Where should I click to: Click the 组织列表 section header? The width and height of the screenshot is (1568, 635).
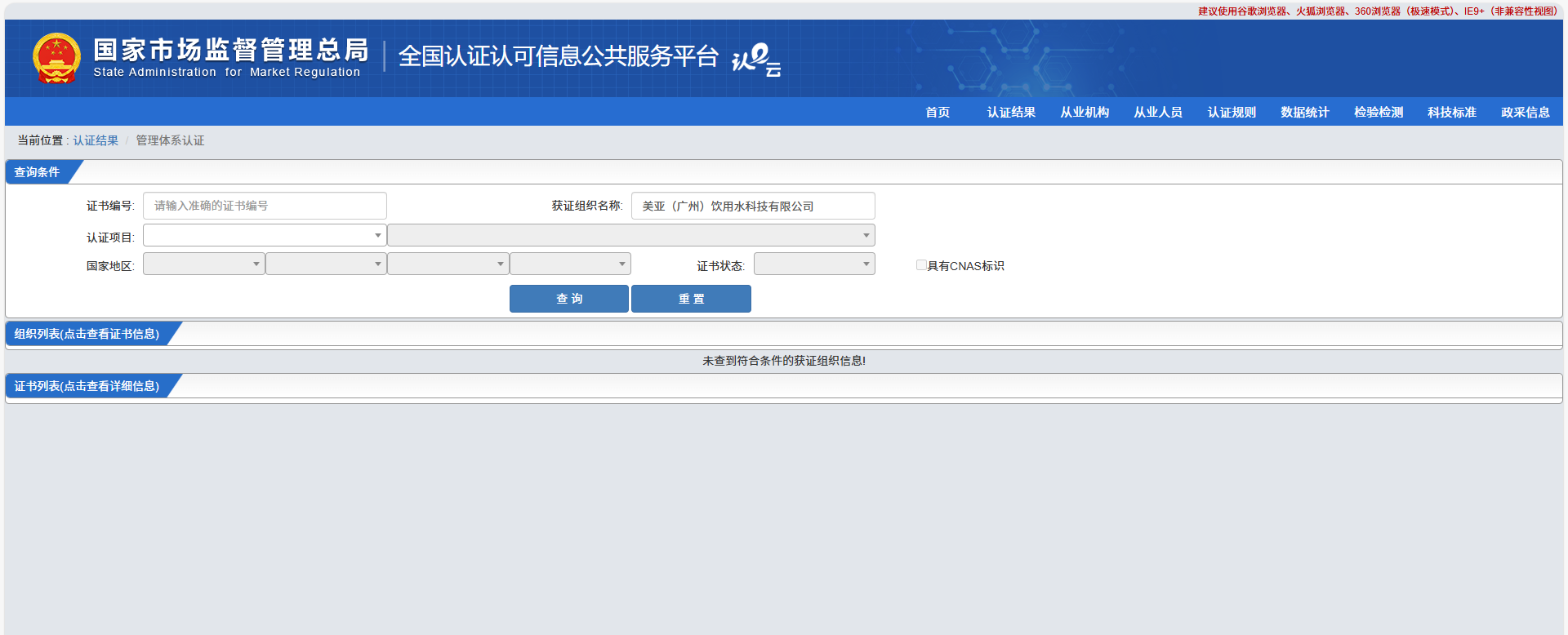[87, 334]
